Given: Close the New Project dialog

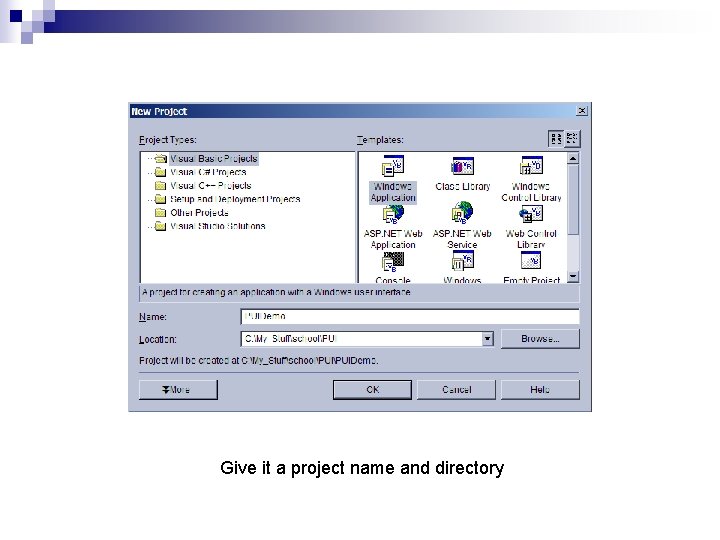Looking at the screenshot, I should 582,111.
